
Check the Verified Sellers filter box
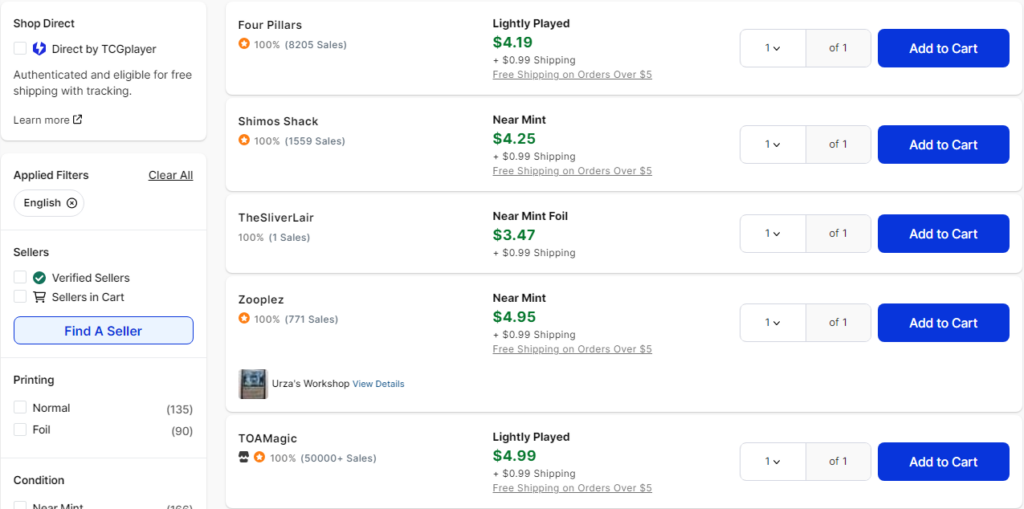(x=20, y=278)
